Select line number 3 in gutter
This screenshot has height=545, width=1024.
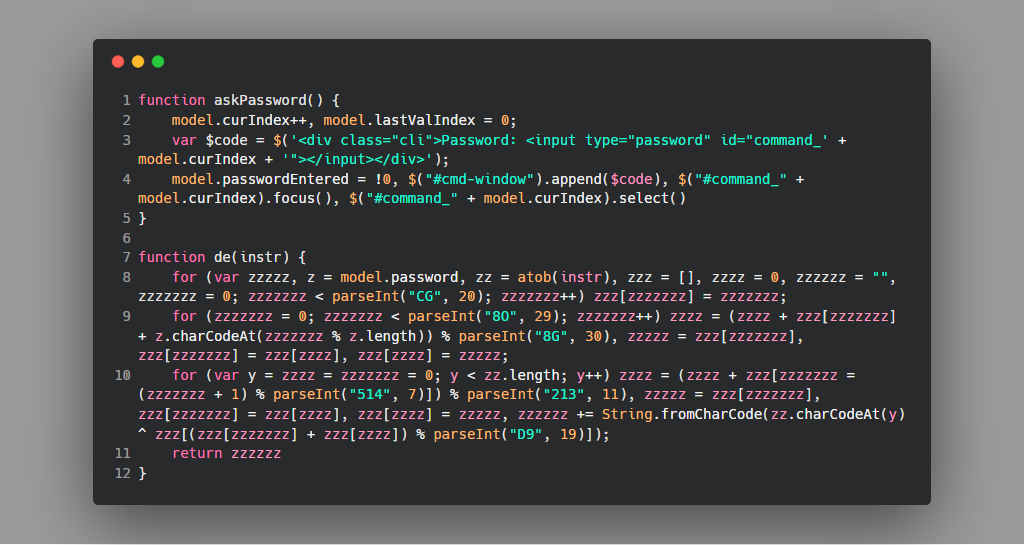127,140
